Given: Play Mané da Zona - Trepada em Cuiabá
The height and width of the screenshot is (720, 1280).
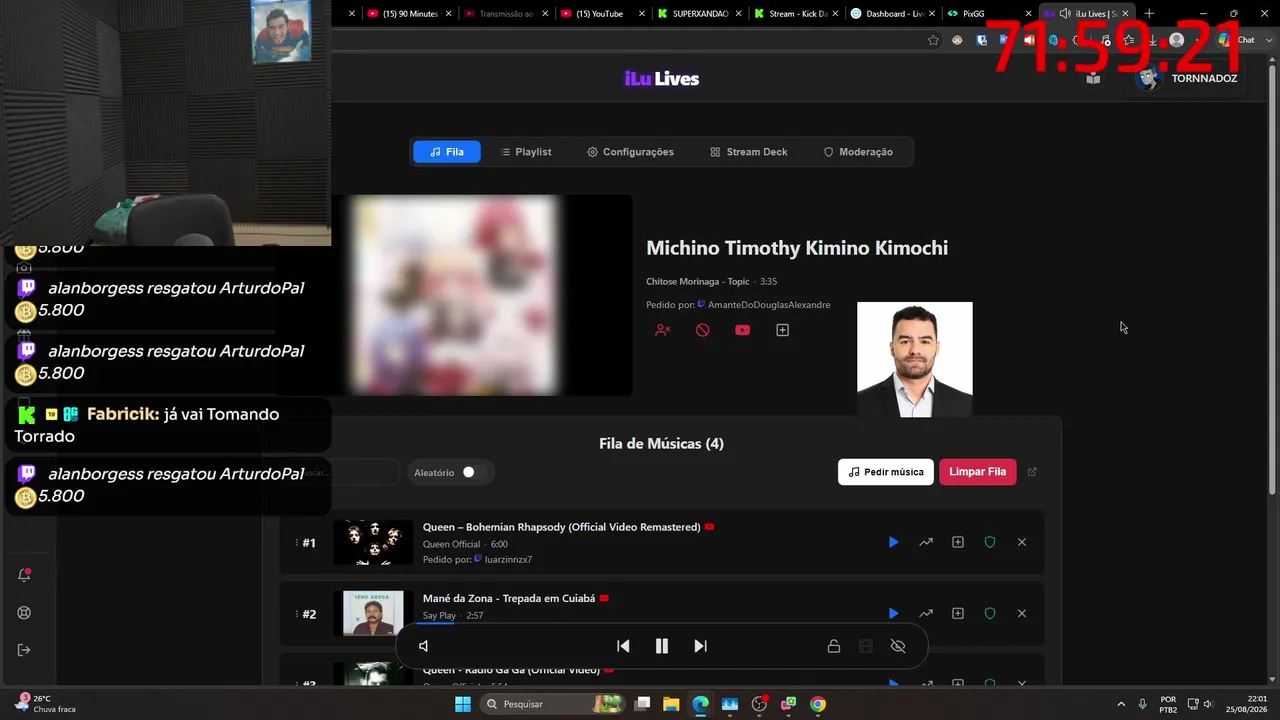Looking at the screenshot, I should tap(893, 613).
